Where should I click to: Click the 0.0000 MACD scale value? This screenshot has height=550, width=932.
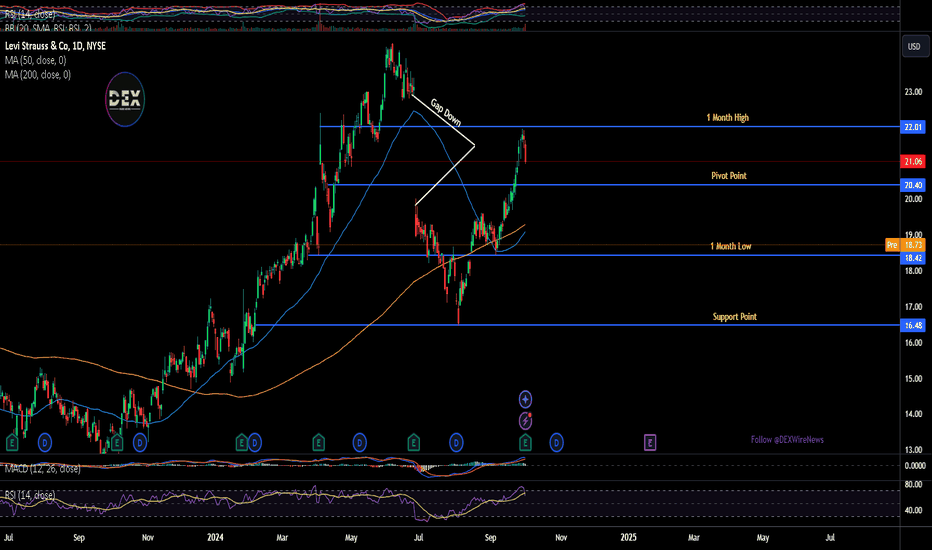[x=914, y=466]
